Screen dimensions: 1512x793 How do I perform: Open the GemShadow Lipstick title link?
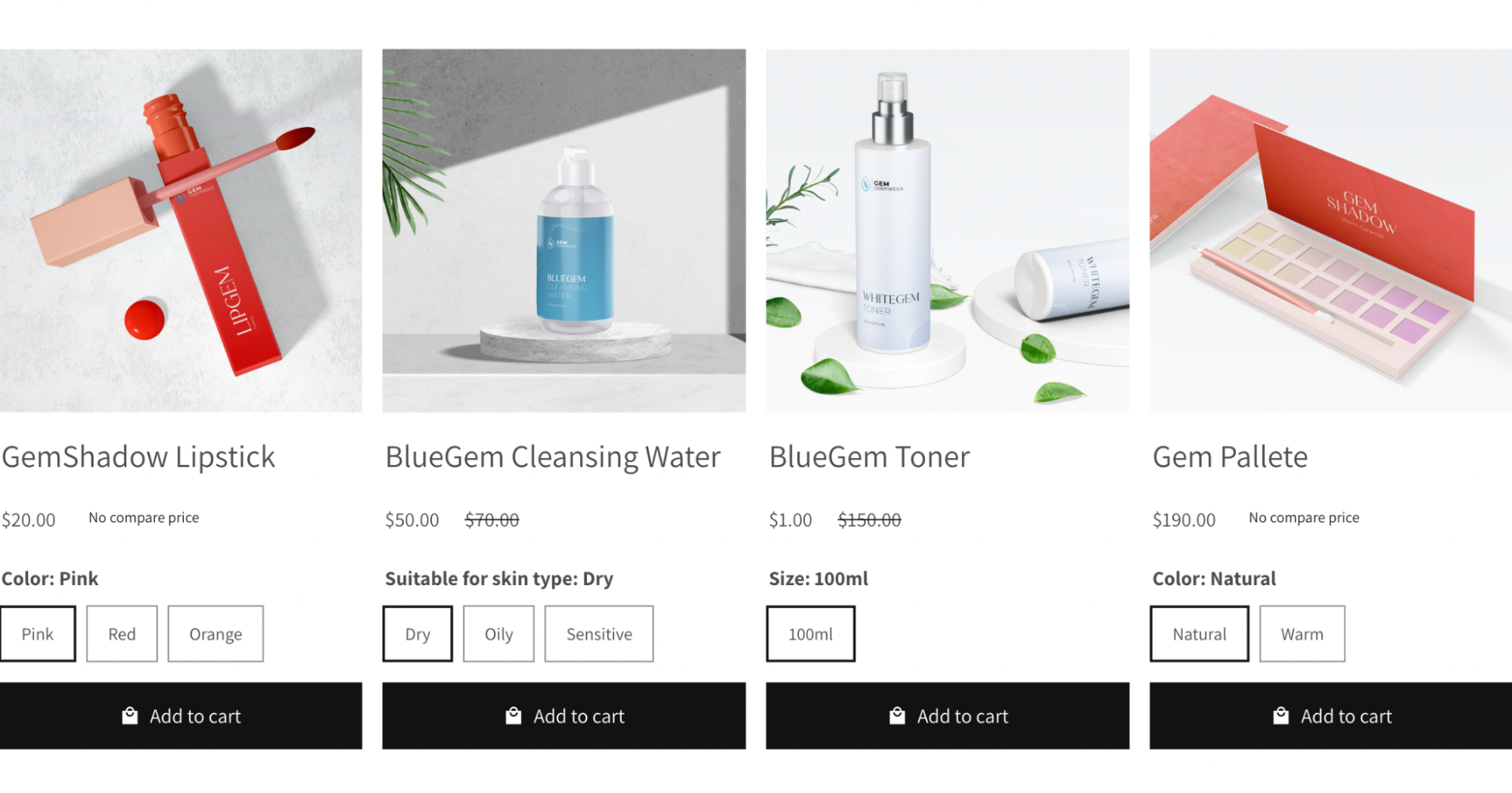[138, 457]
